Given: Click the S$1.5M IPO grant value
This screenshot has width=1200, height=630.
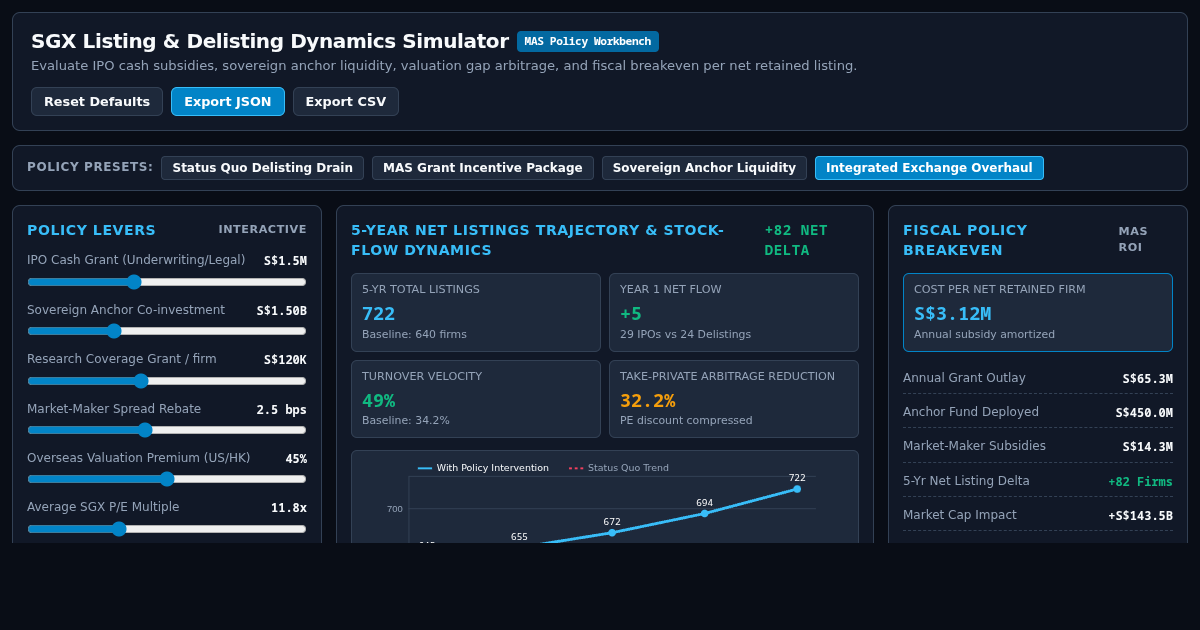Looking at the screenshot, I should 285,261.
